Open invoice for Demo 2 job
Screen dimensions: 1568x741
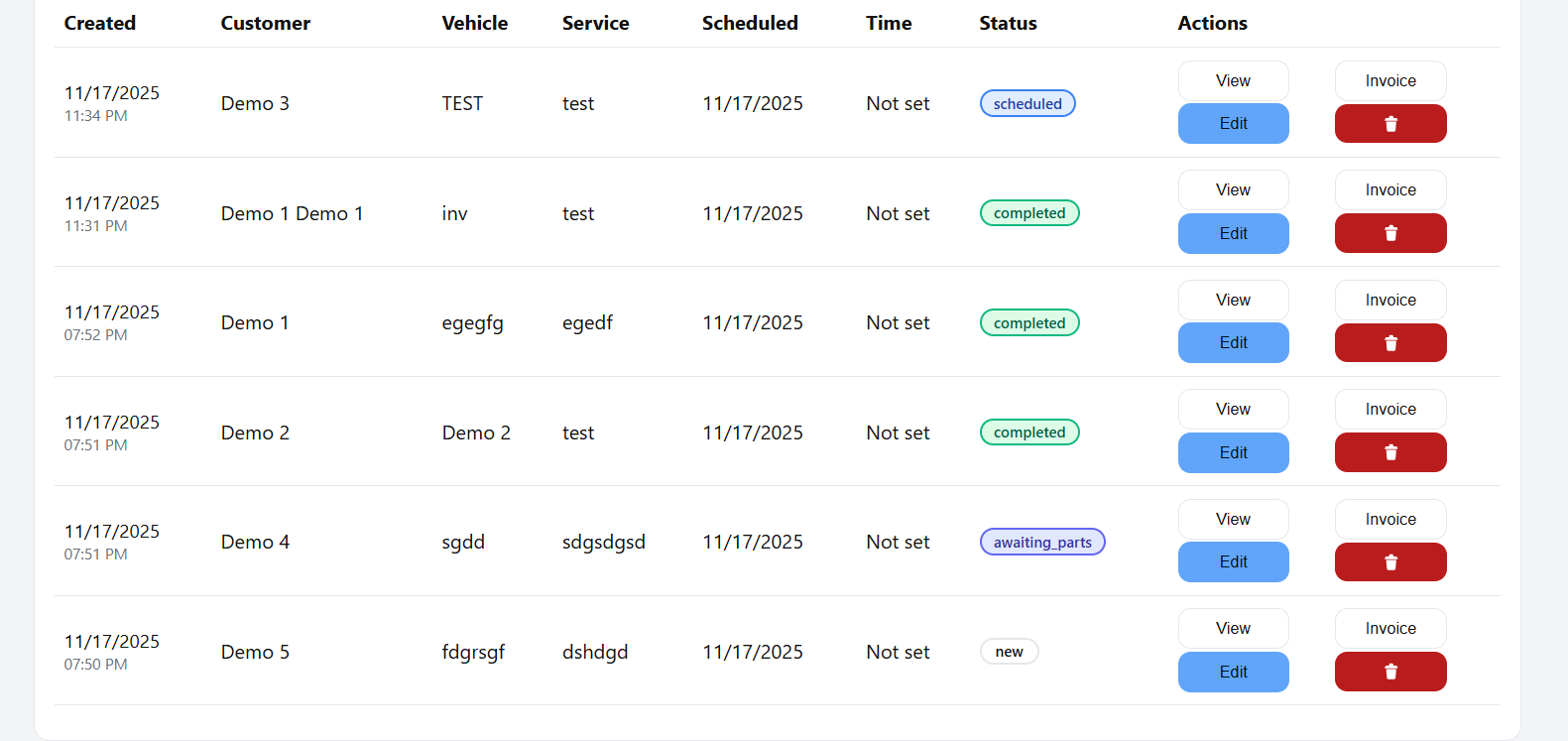[1389, 410]
